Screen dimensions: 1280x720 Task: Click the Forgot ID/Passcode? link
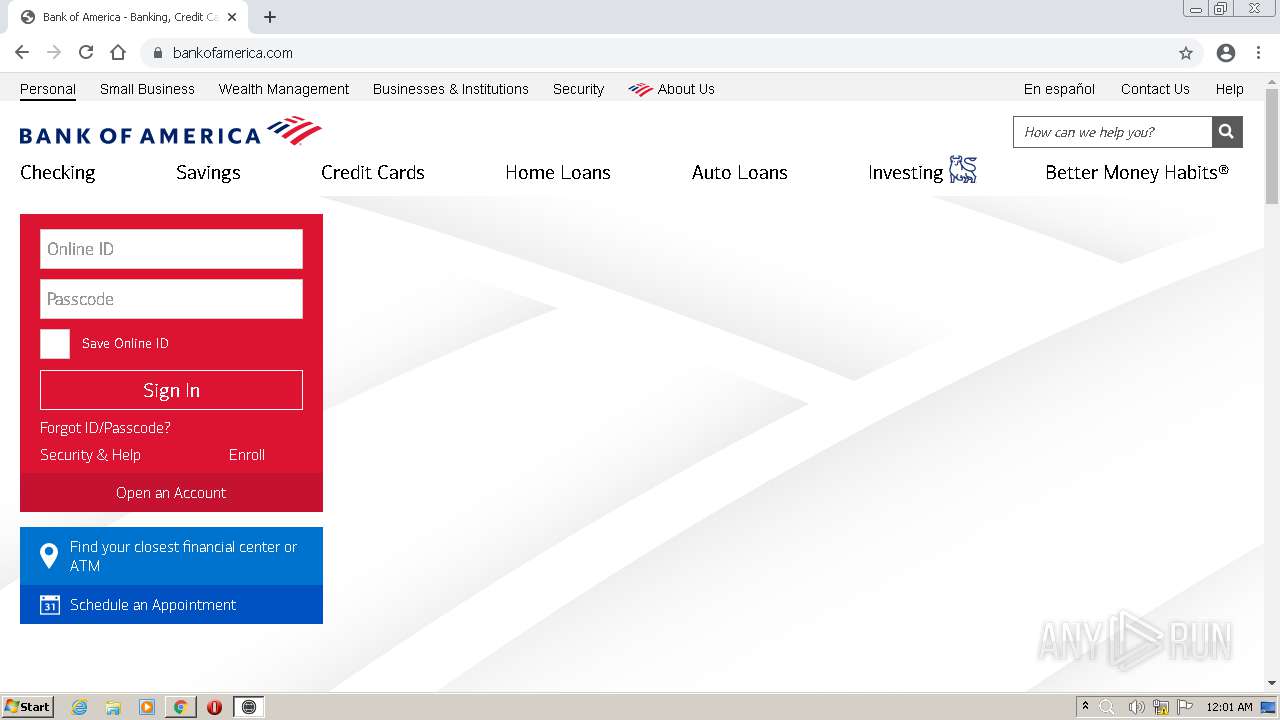(x=105, y=428)
